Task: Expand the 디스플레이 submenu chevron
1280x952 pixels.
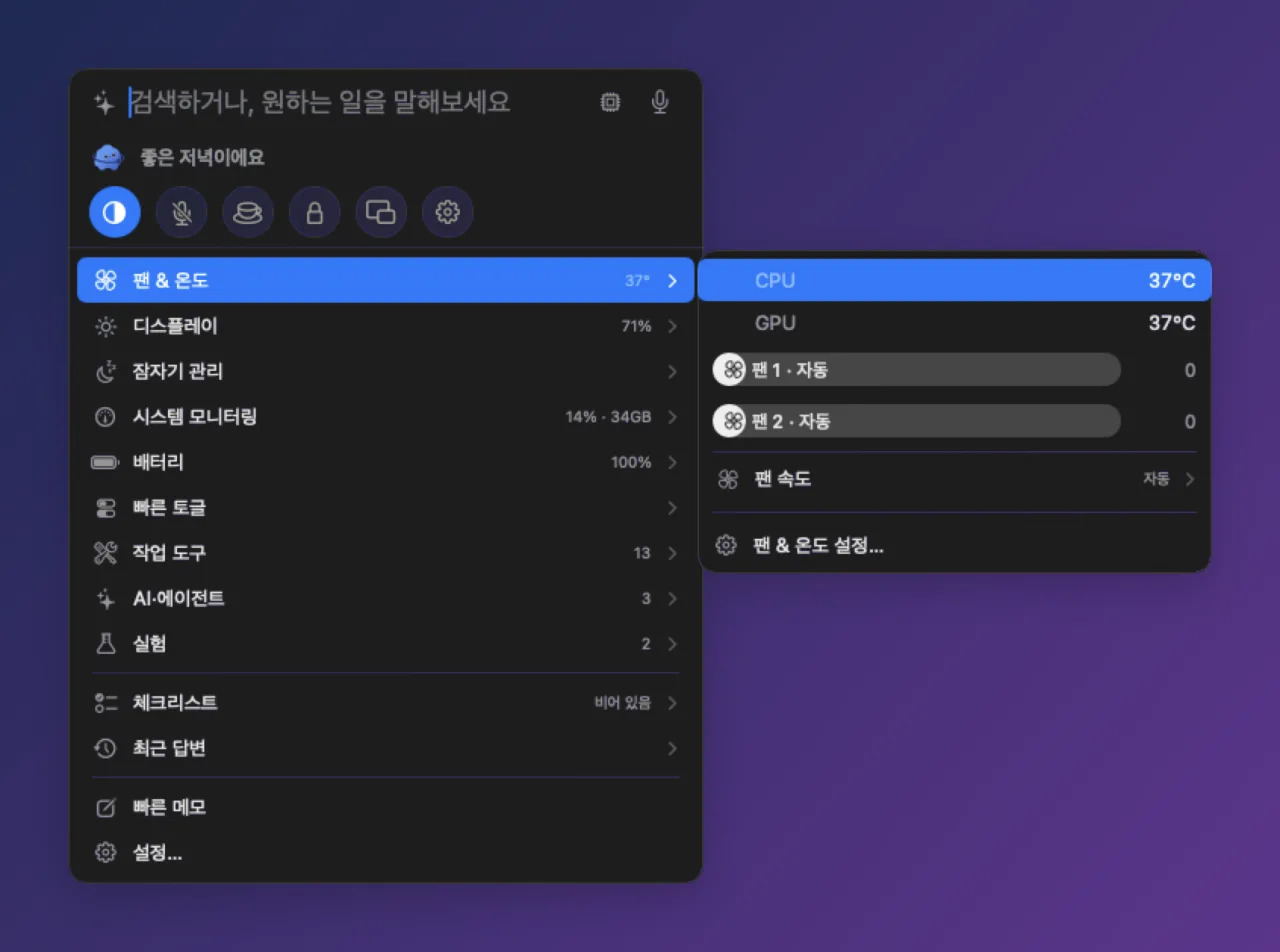Action: click(x=673, y=326)
